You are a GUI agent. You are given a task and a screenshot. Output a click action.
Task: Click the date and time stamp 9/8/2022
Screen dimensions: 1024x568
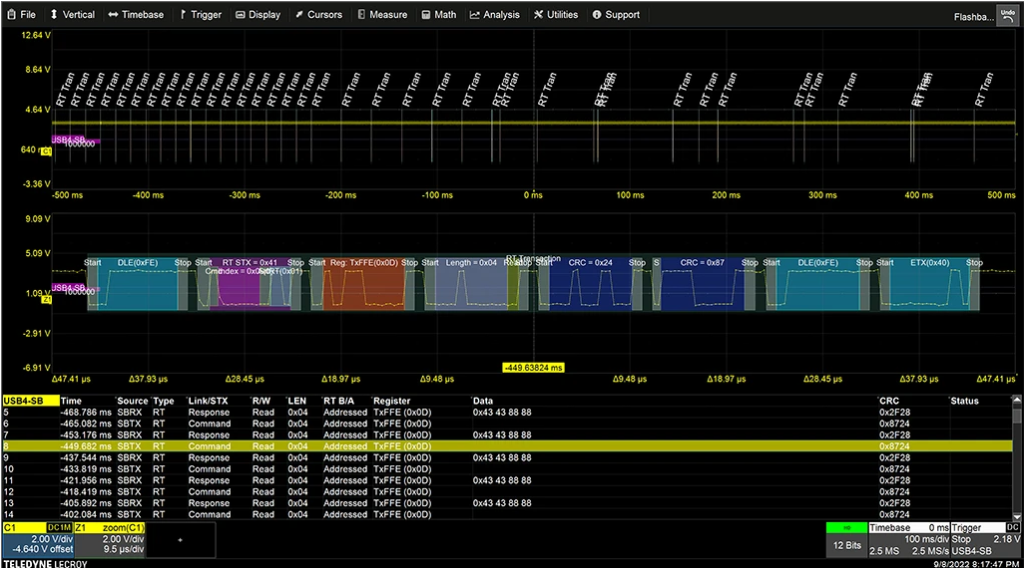point(976,563)
